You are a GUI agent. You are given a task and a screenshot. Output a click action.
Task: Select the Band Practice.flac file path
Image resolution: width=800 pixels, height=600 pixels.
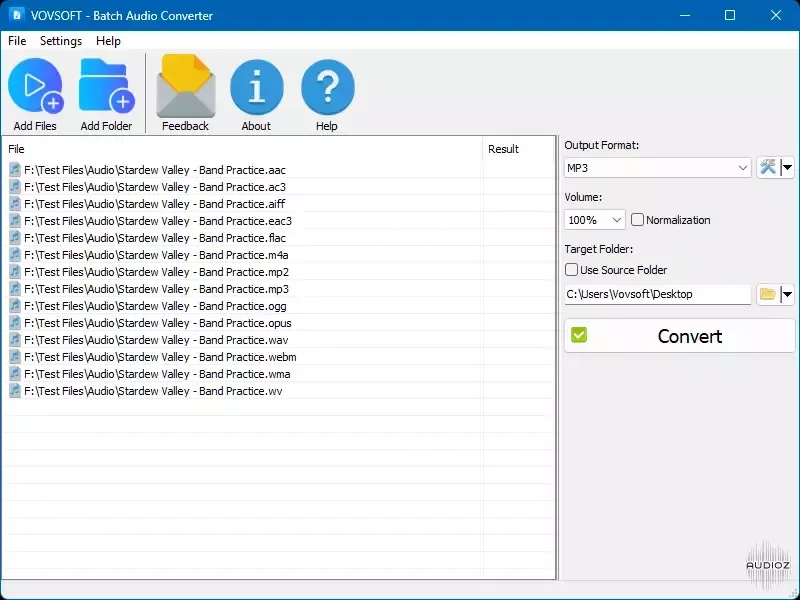[x=155, y=238]
